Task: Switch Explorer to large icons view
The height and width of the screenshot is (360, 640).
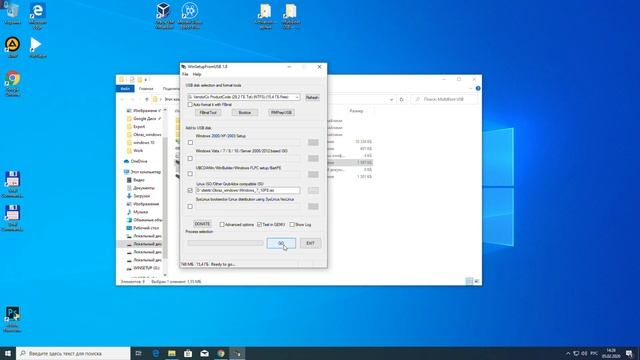Action: (476, 281)
